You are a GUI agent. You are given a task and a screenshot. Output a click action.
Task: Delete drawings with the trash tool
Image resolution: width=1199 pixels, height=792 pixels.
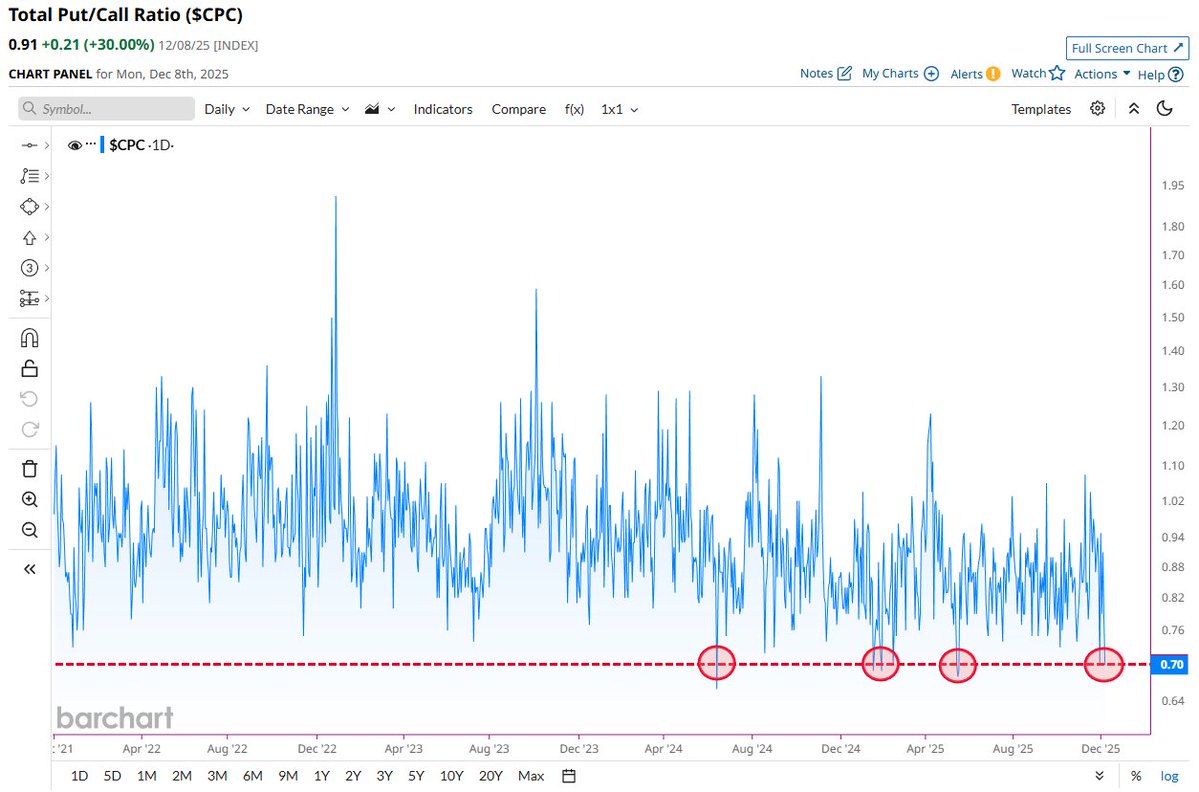coord(29,468)
